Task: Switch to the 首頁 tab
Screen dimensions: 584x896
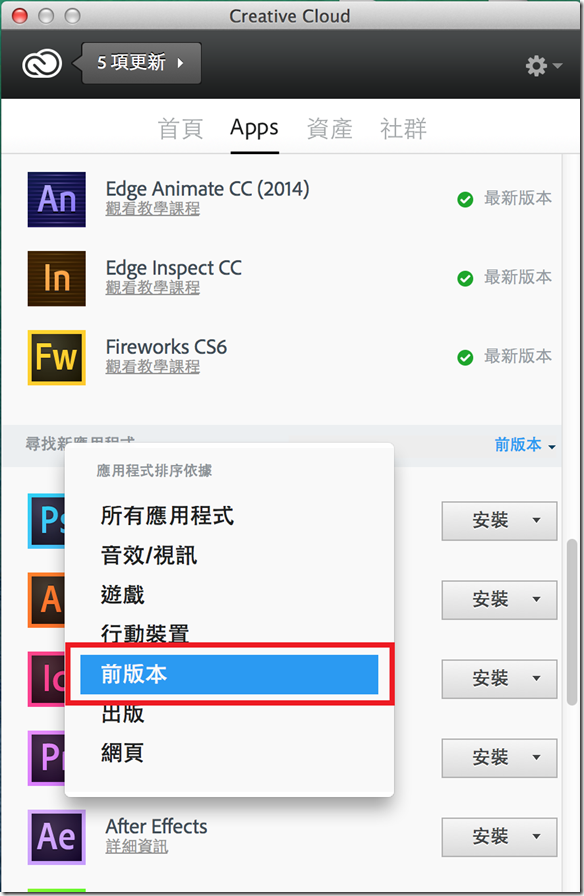Action: pyautogui.click(x=180, y=129)
